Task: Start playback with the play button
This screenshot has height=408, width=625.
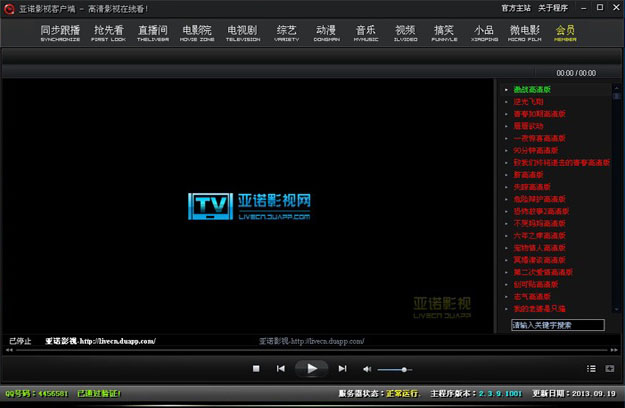Action: coord(312,369)
